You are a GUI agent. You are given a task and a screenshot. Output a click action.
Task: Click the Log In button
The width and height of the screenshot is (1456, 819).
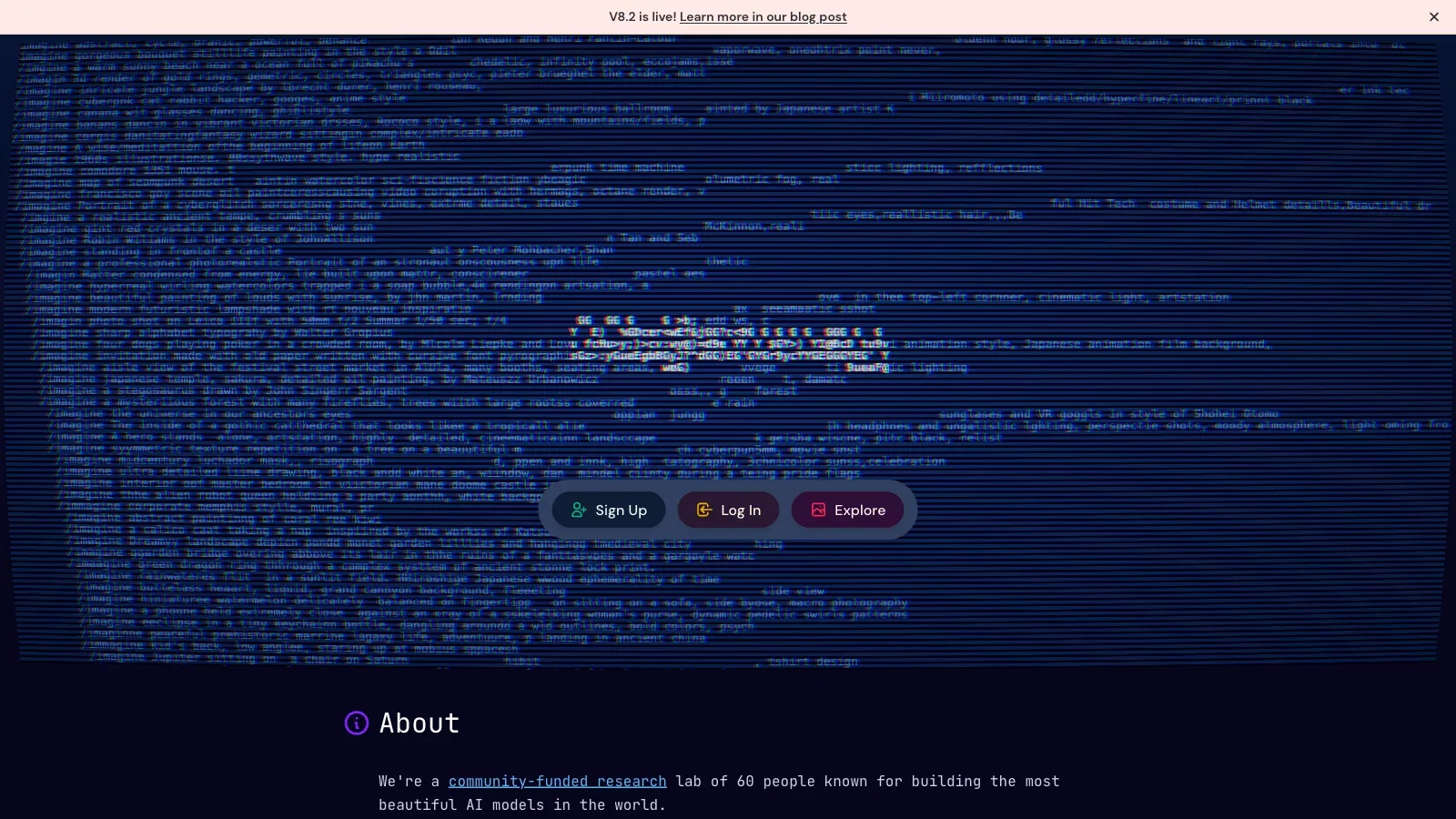(728, 511)
